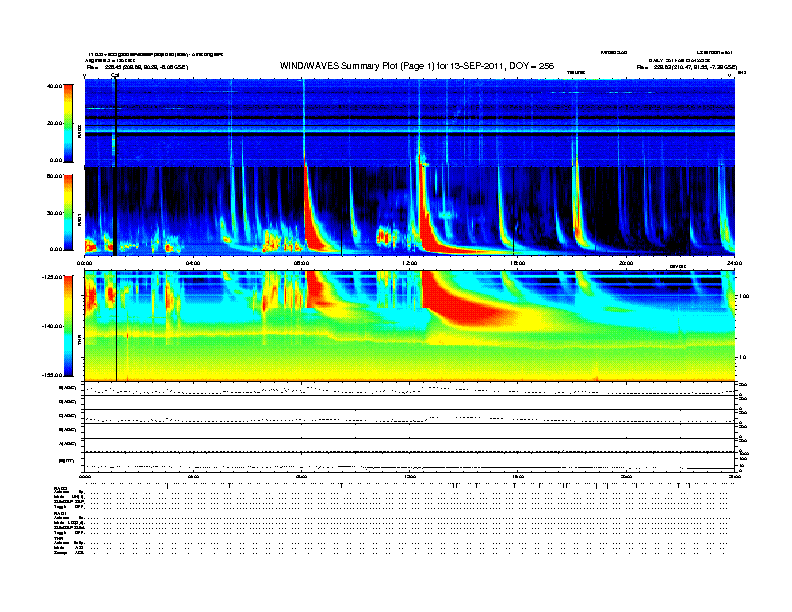Click the 10 label on the TNR right axis
Image resolution: width=792 pixels, height=612 pixels.
tap(744, 357)
